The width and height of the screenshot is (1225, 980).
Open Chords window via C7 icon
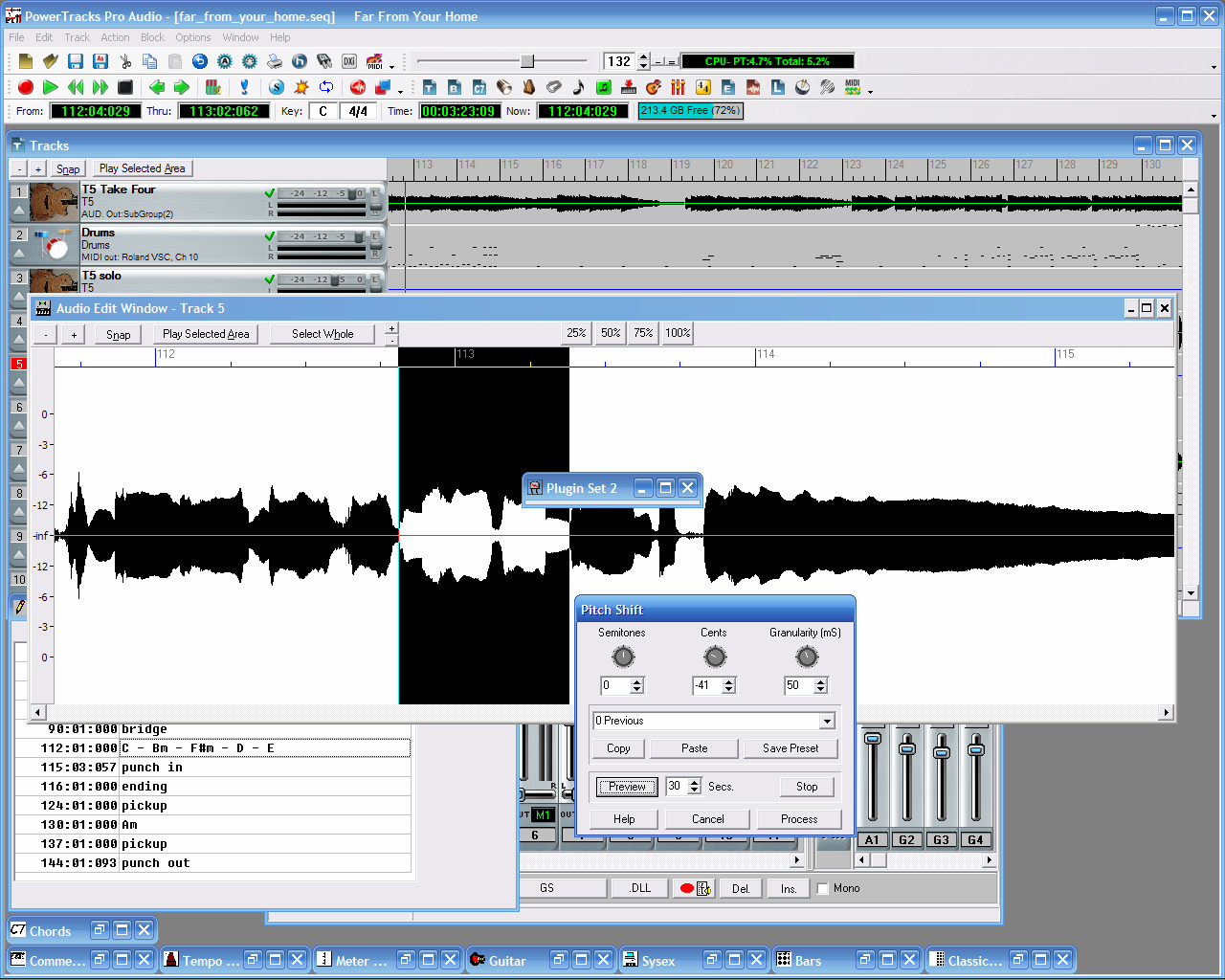pyautogui.click(x=479, y=87)
